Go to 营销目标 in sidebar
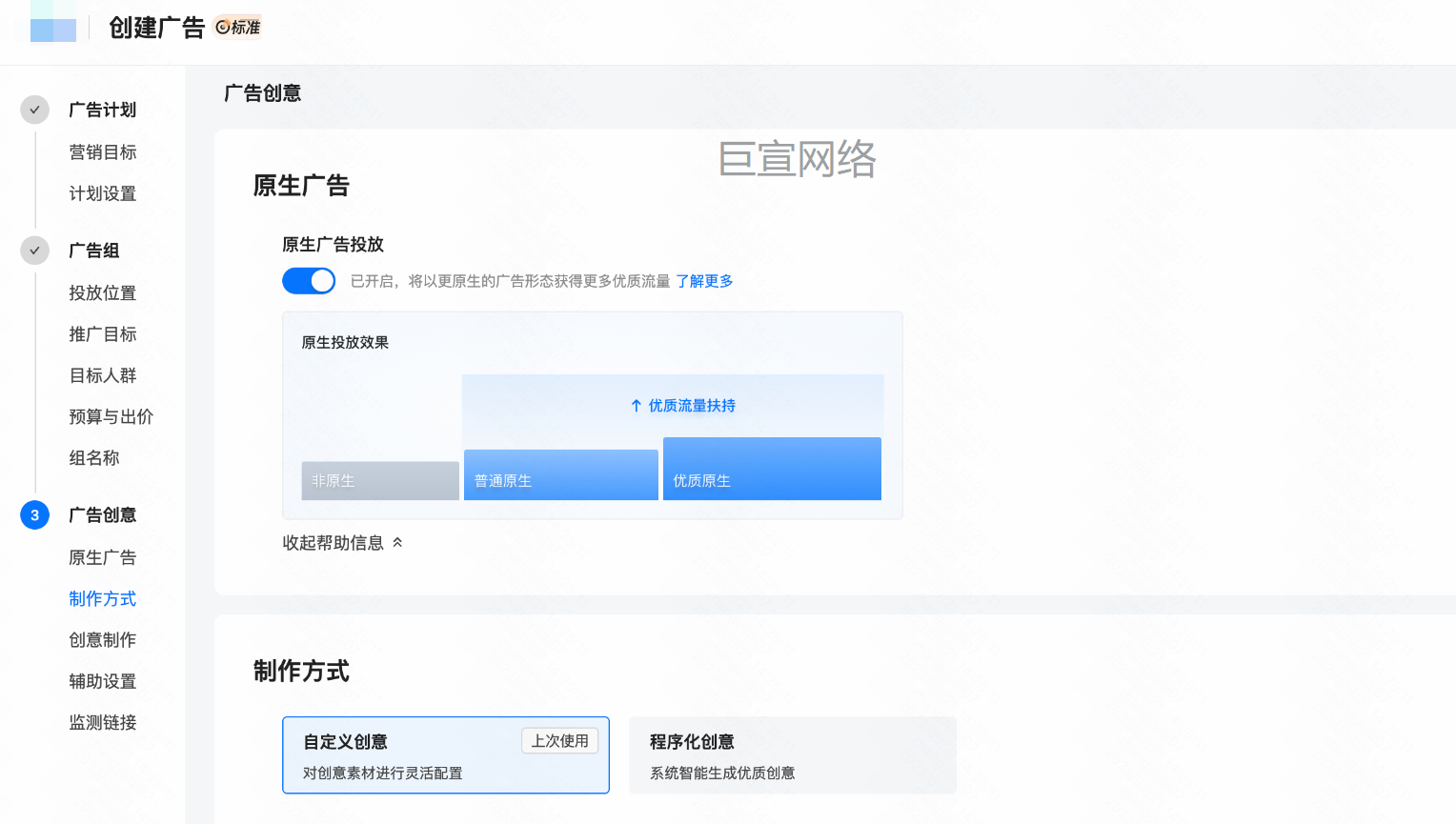 [103, 152]
